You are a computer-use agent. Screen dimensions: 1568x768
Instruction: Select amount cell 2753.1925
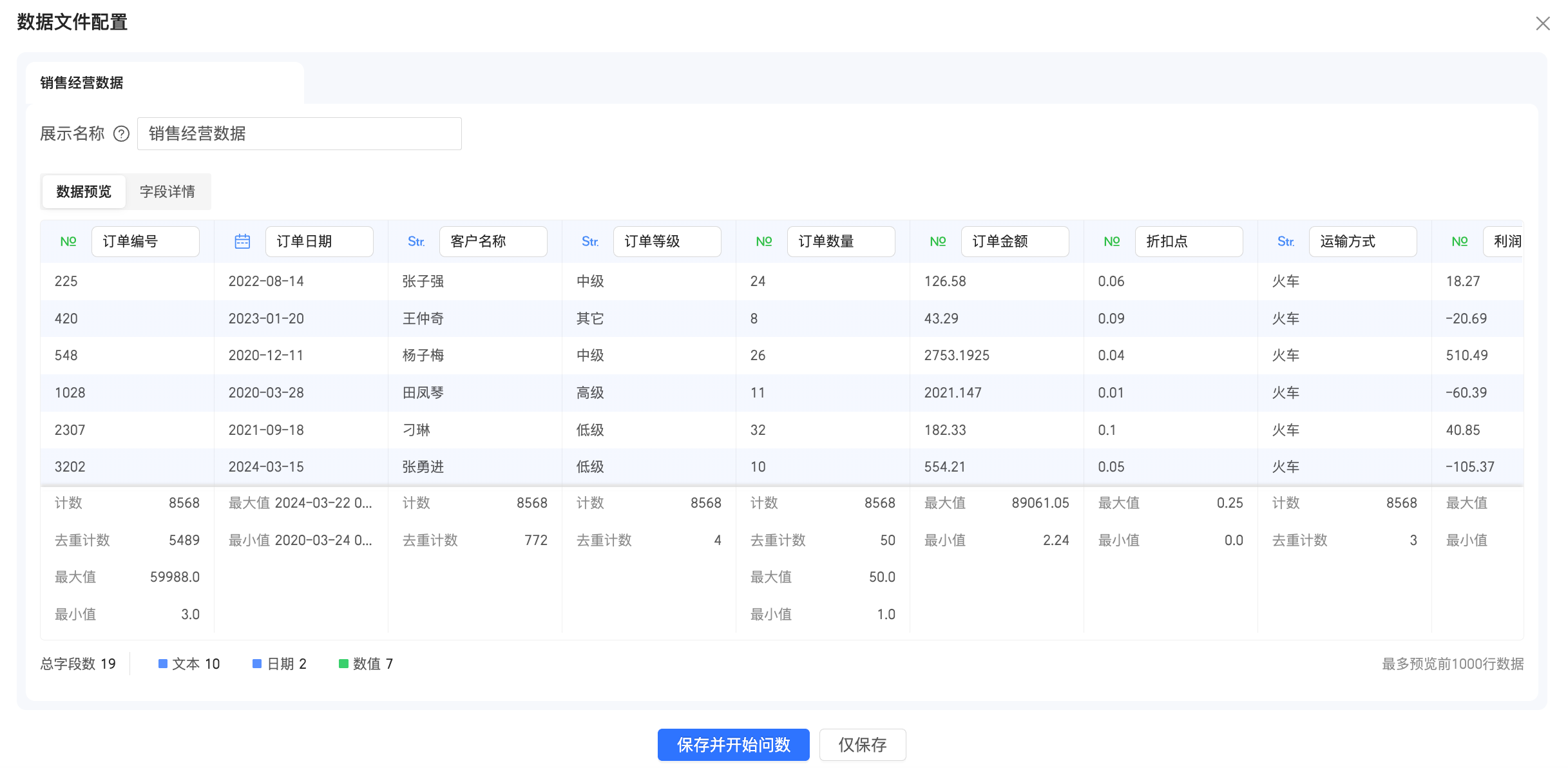pos(997,356)
